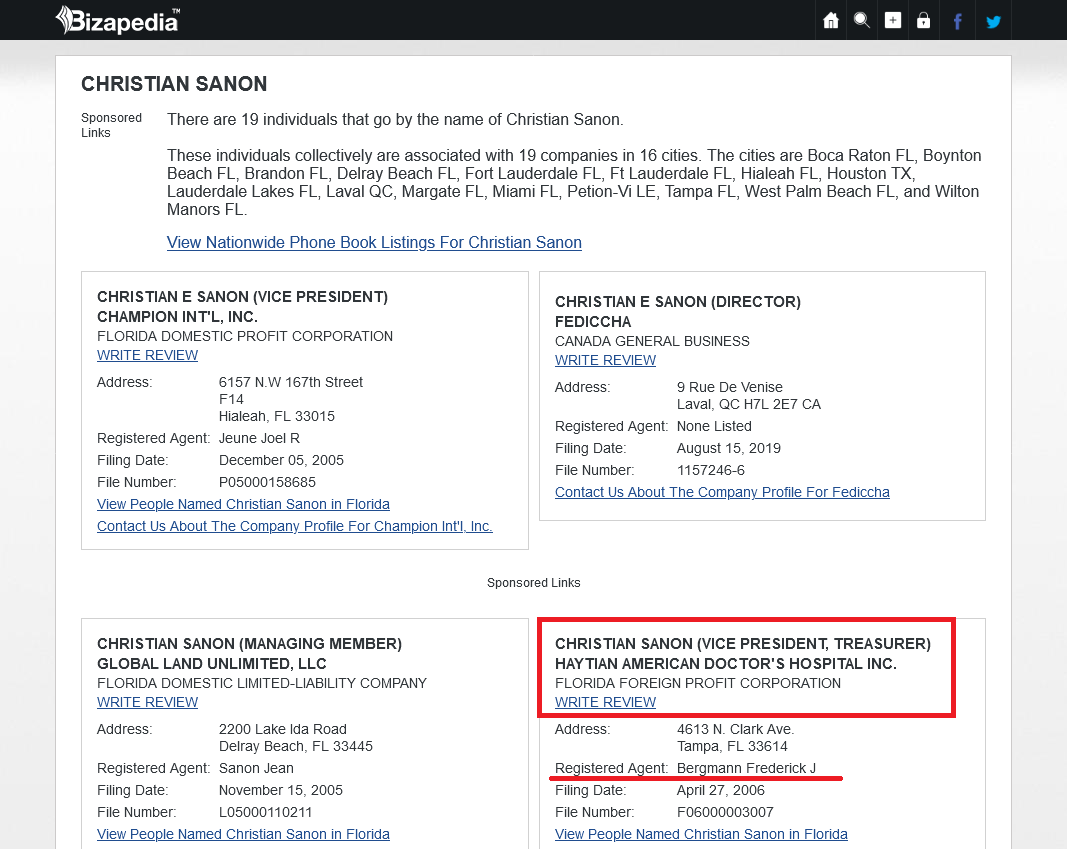Open the Twitter page icon
Screen dimensions: 1067x849
tap(994, 22)
